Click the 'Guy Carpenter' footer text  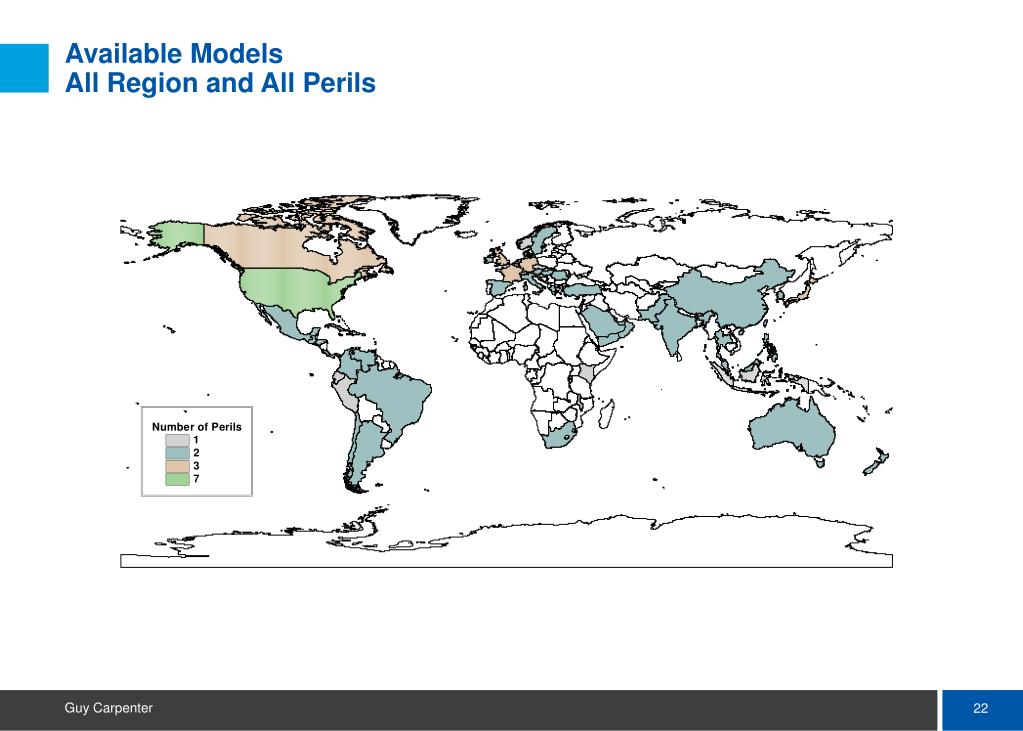tap(108, 708)
